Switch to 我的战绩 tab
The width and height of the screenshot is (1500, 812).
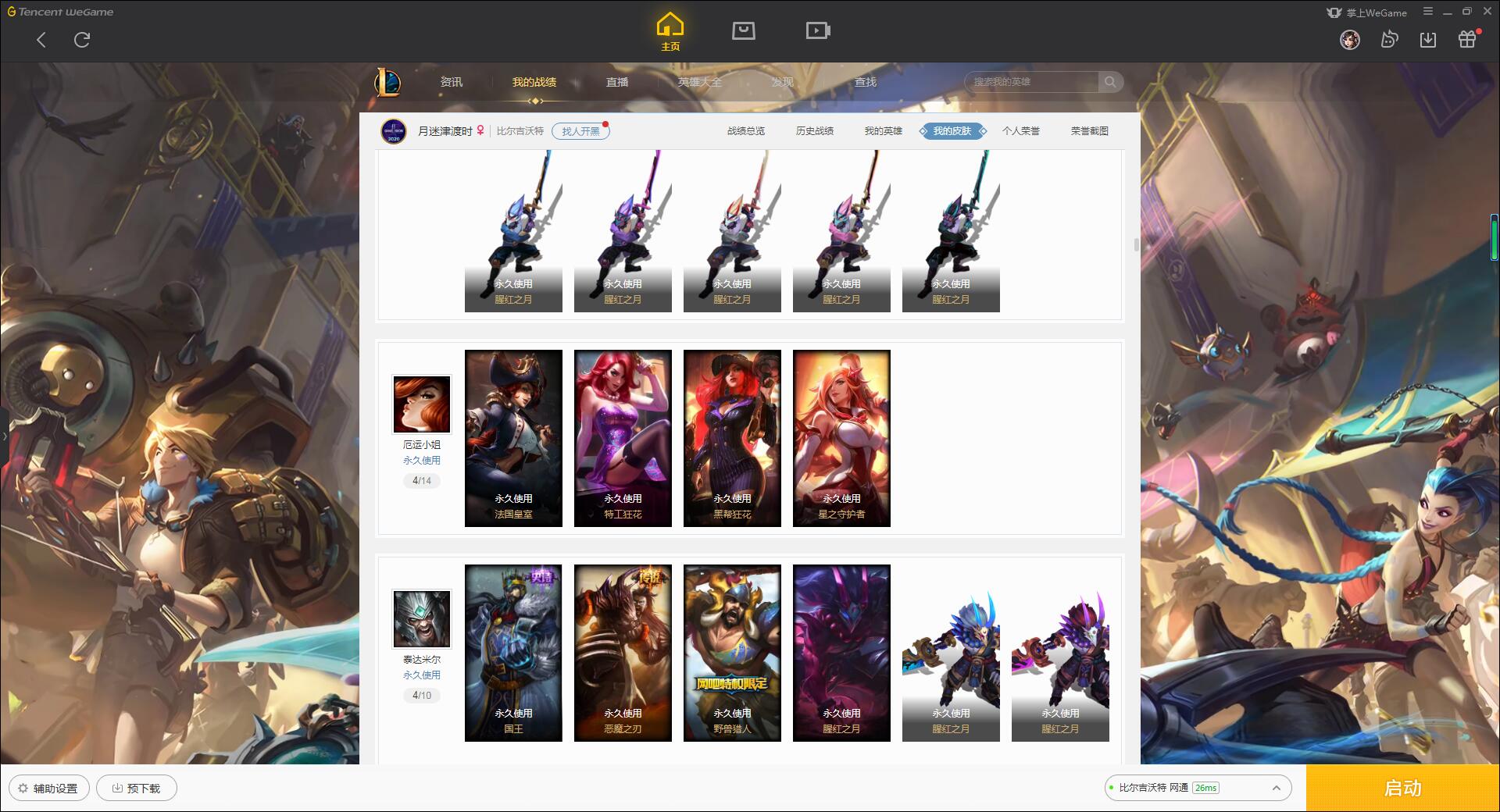[x=534, y=82]
